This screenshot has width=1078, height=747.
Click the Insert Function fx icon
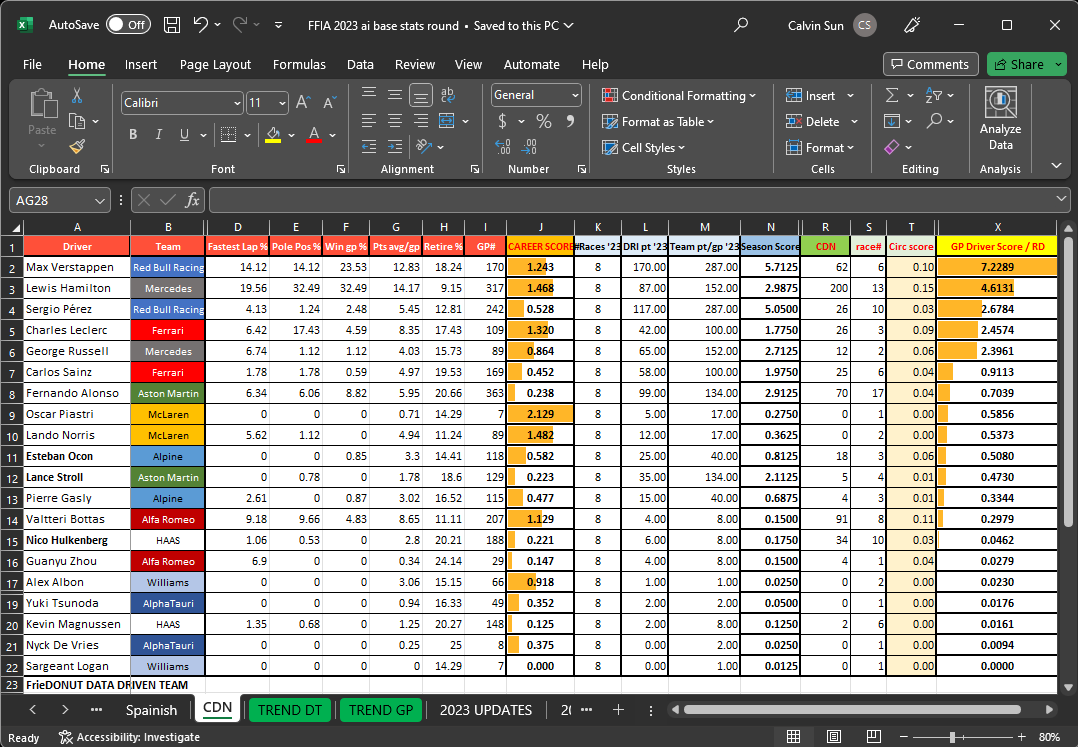pyautogui.click(x=192, y=200)
